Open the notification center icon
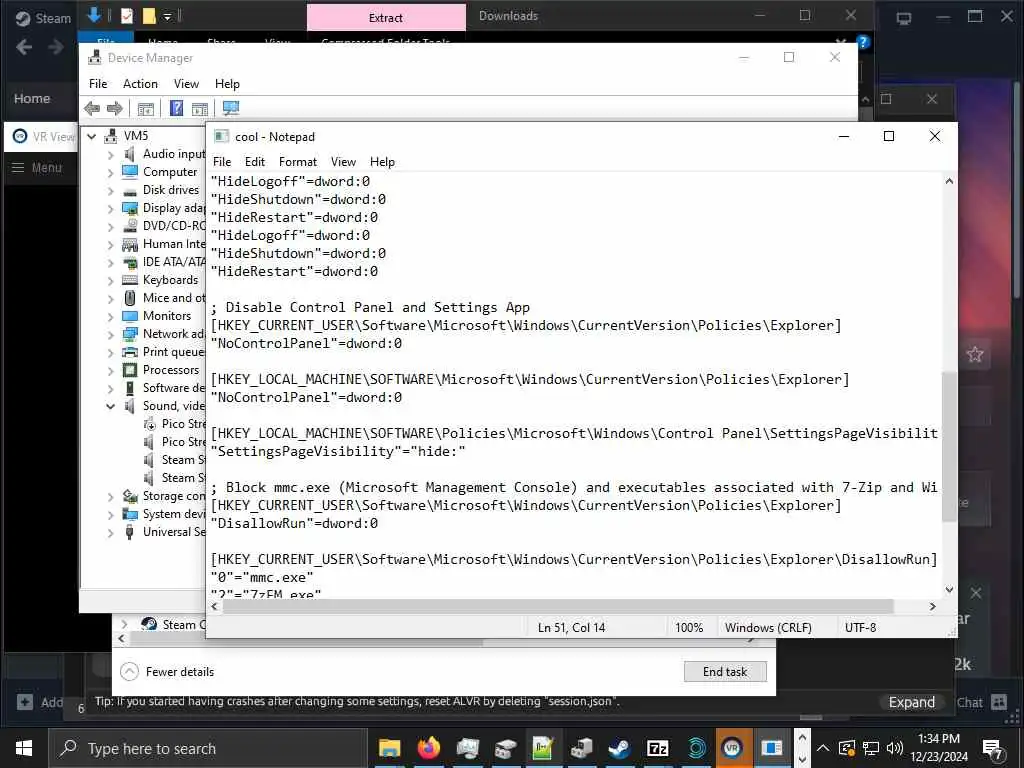Viewport: 1024px width, 768px height. pos(992,749)
